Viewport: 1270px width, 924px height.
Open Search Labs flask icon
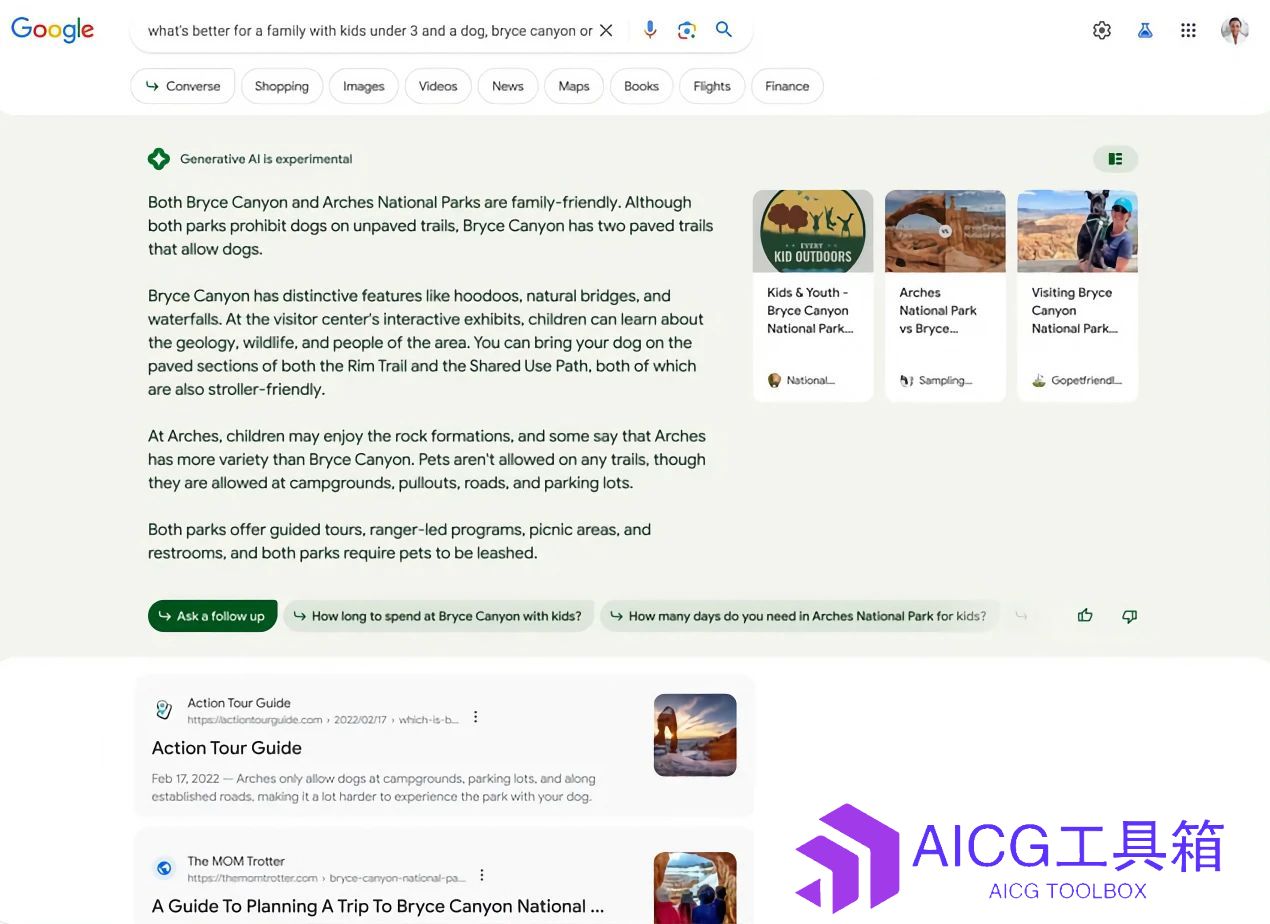[x=1145, y=31]
